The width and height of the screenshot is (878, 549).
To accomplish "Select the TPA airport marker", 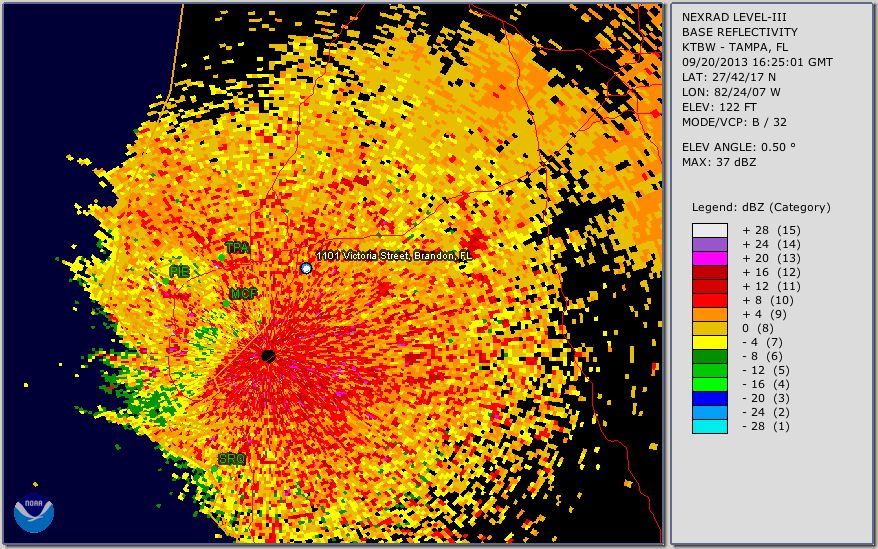I will coord(237,247).
